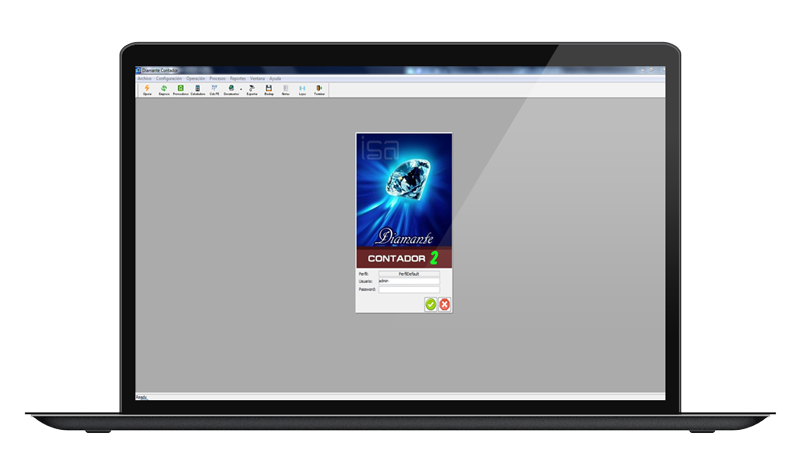
Task: Open the Procesos menu
Action: click(217, 79)
